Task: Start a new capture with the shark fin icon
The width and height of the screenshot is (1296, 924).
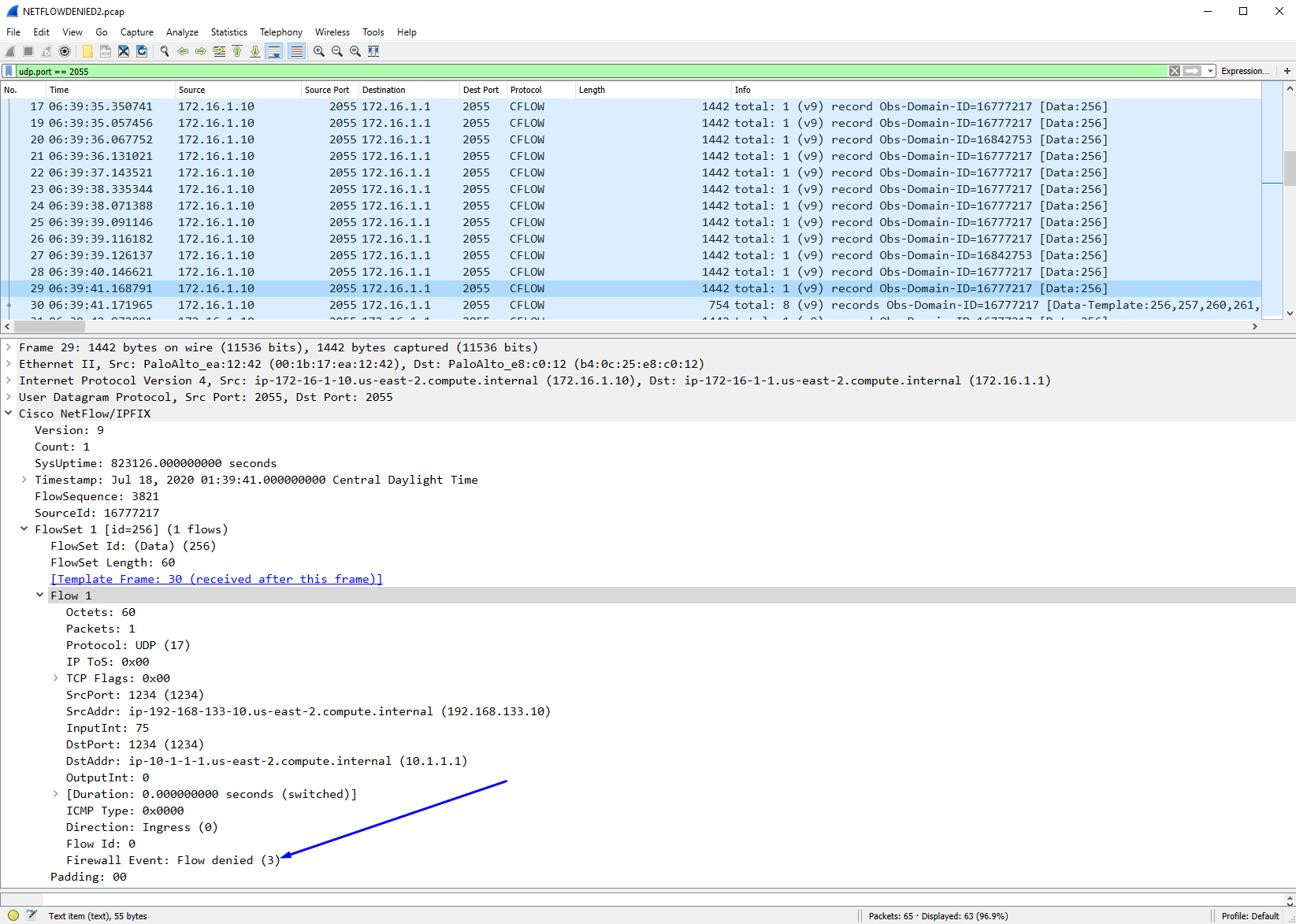Action: tap(9, 51)
